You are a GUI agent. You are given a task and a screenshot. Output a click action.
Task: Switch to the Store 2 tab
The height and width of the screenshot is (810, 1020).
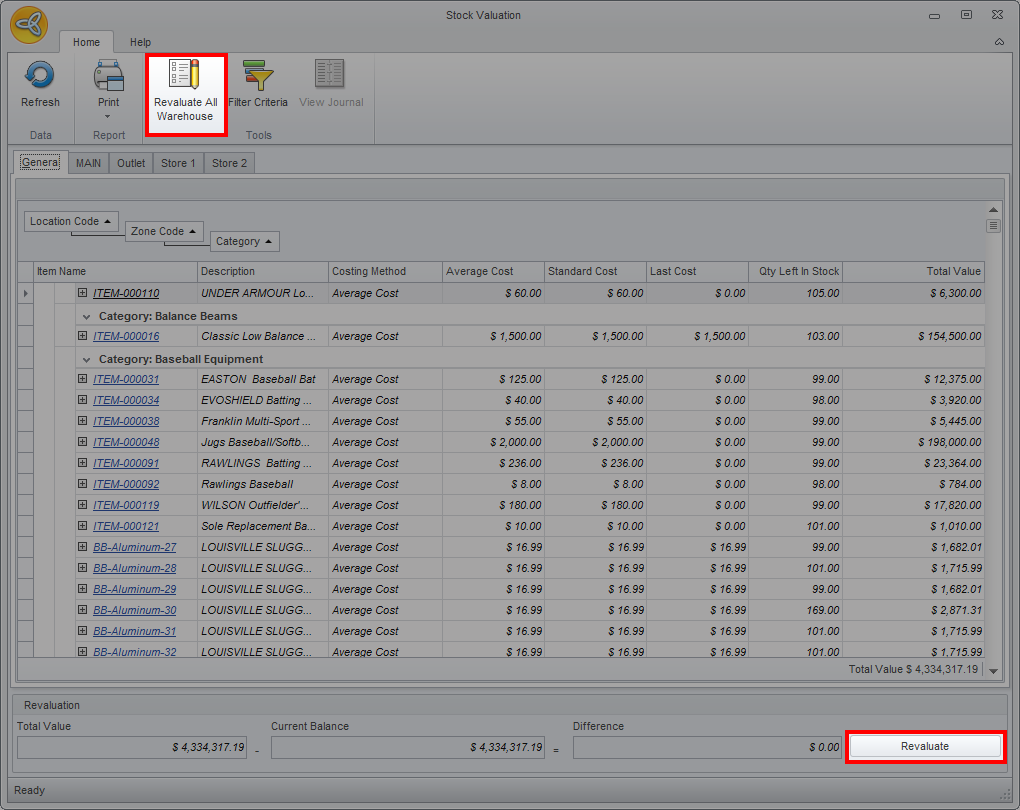(229, 163)
